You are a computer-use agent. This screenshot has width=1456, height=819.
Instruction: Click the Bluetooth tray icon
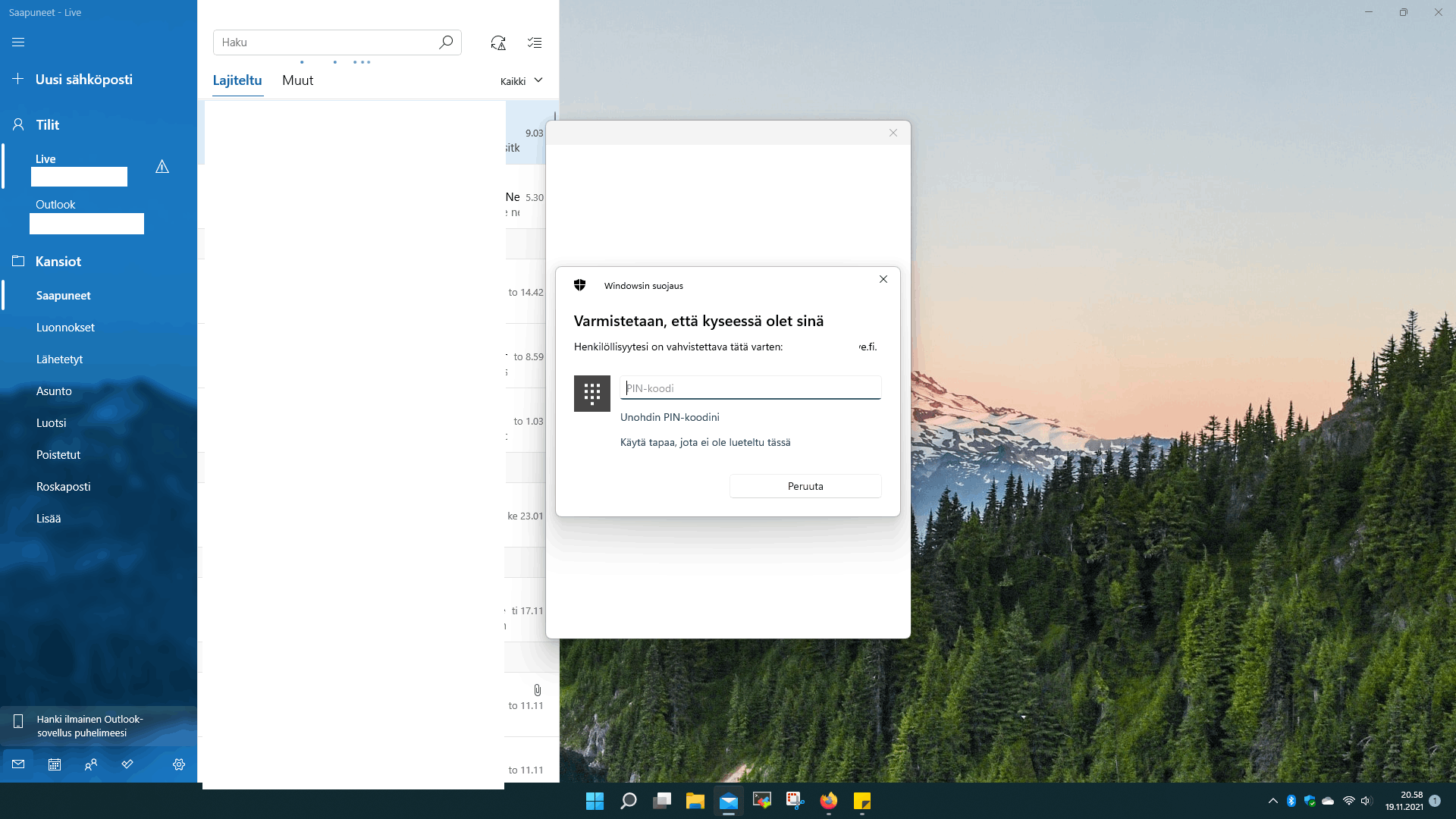pyautogui.click(x=1291, y=801)
